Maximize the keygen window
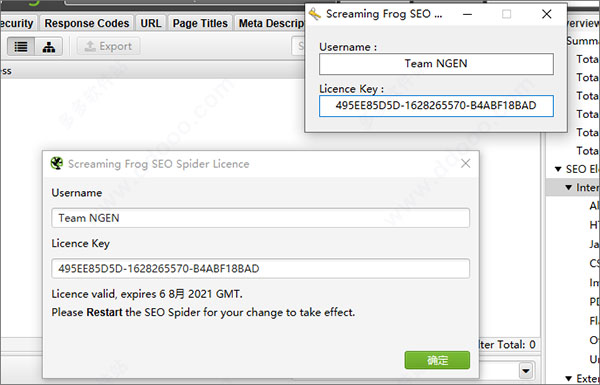This screenshot has width=600, height=385. click(x=506, y=14)
